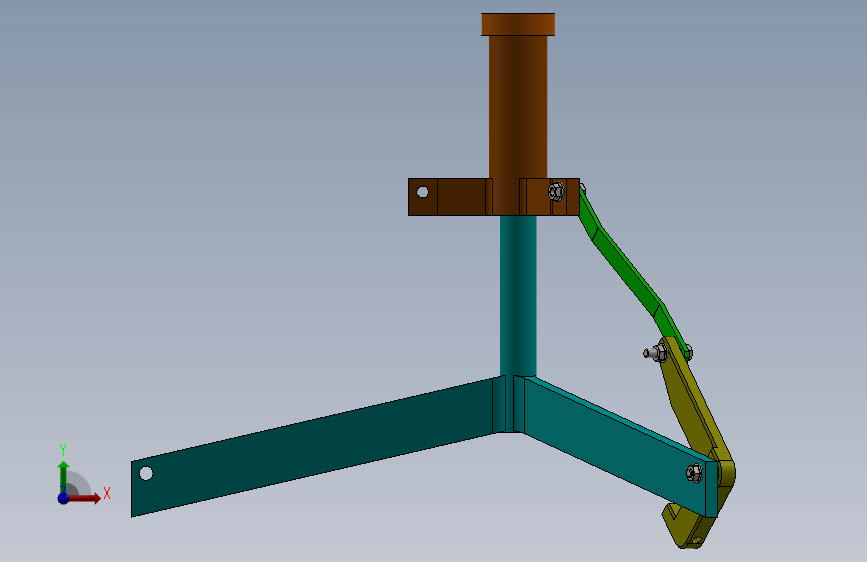Select the tall brown cylinder body
The width and height of the screenshot is (867, 562).
[518, 106]
